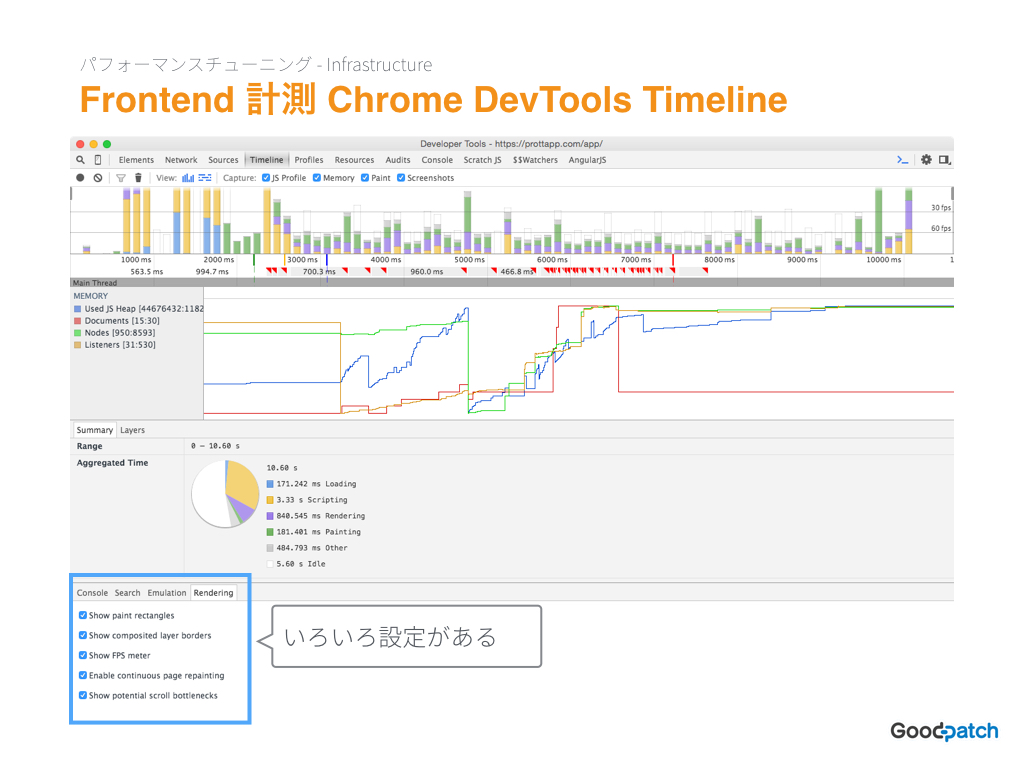Click the dock-side toggle icon

point(944,159)
